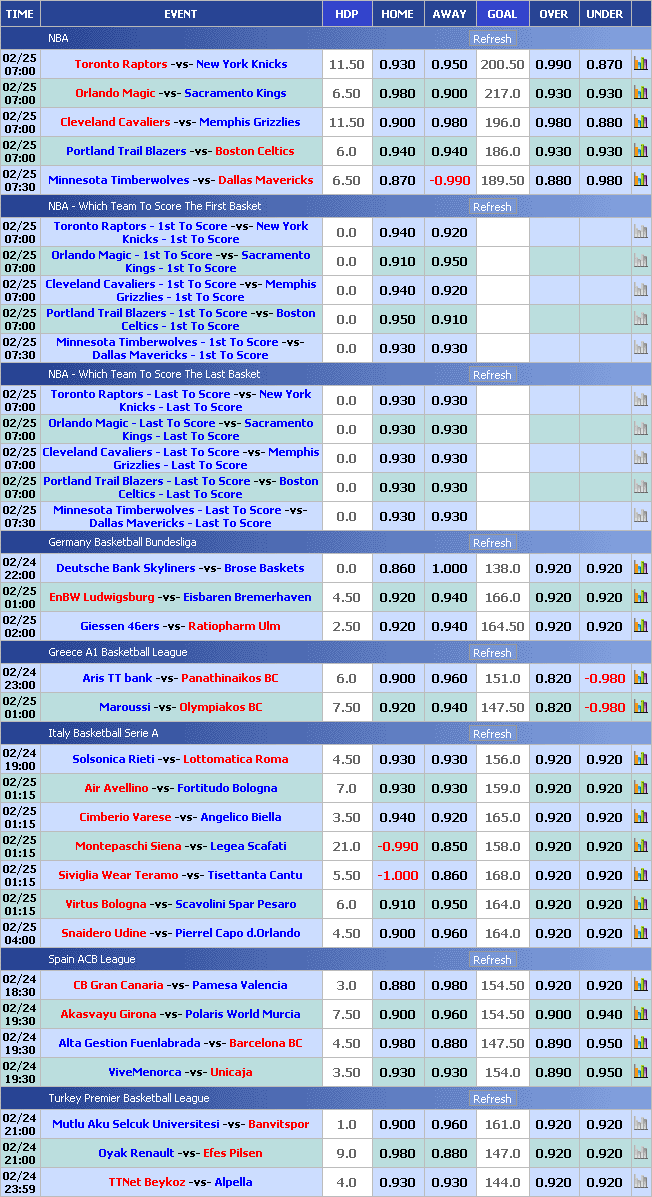Pick under odds -0.980 for Maroussi vs Olympiakos BC

coord(604,707)
